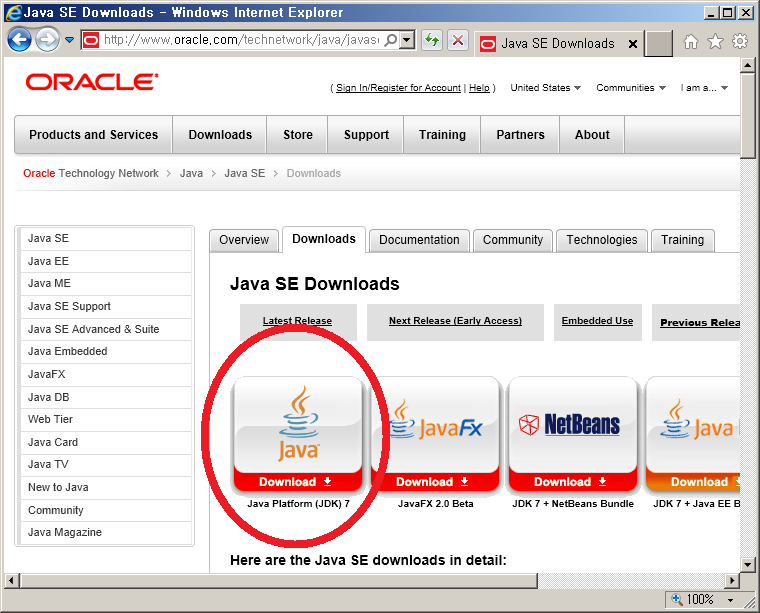Refresh the page with green arrows icon
This screenshot has height=613, width=760.
pyautogui.click(x=432, y=40)
